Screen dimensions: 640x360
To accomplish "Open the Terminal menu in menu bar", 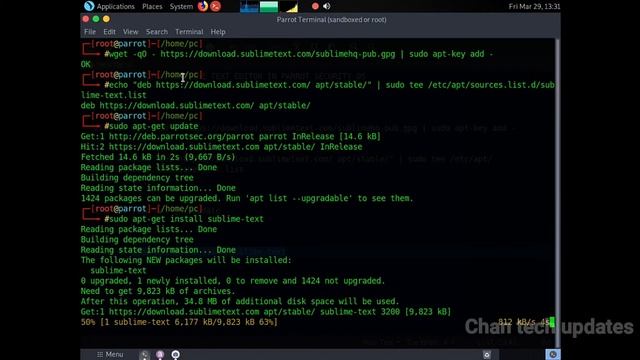I will pos(189,31).
